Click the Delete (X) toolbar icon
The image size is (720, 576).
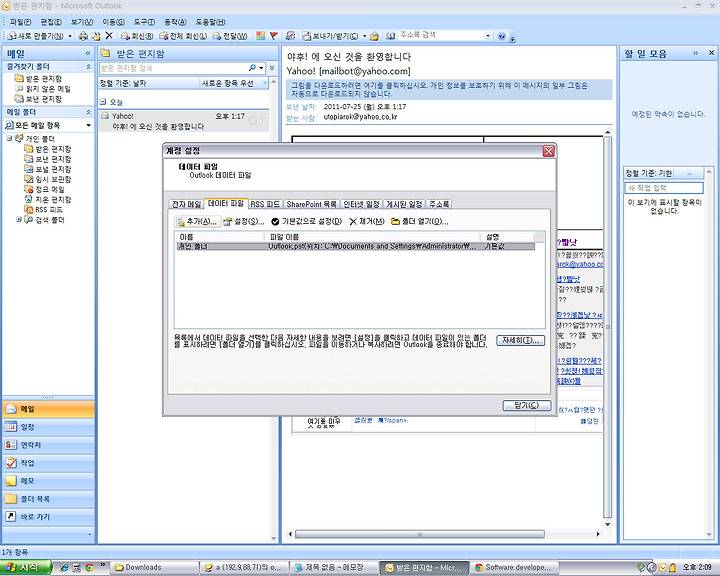[109, 36]
